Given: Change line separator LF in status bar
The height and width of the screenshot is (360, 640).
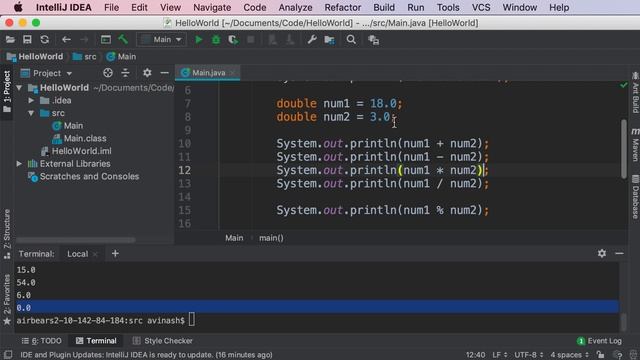Looking at the screenshot, I should click(500, 355).
